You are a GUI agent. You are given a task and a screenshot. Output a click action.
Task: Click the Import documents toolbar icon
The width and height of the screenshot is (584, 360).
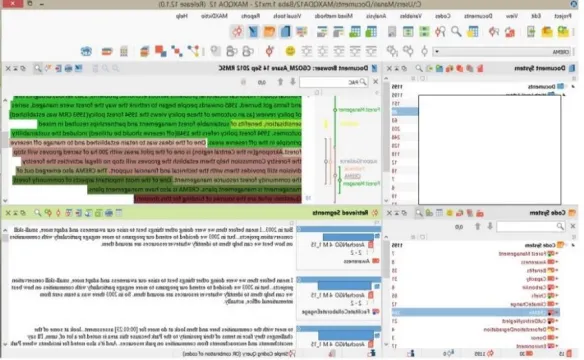tap(531, 32)
